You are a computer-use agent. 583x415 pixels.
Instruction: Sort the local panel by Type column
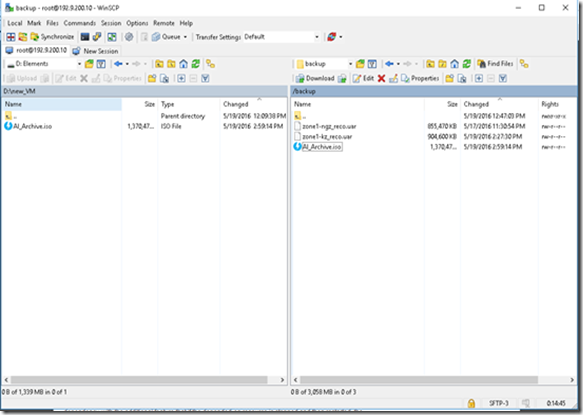(189, 104)
